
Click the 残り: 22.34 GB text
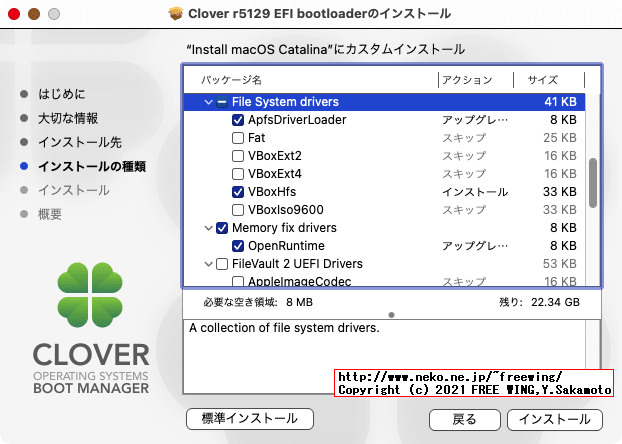click(539, 302)
